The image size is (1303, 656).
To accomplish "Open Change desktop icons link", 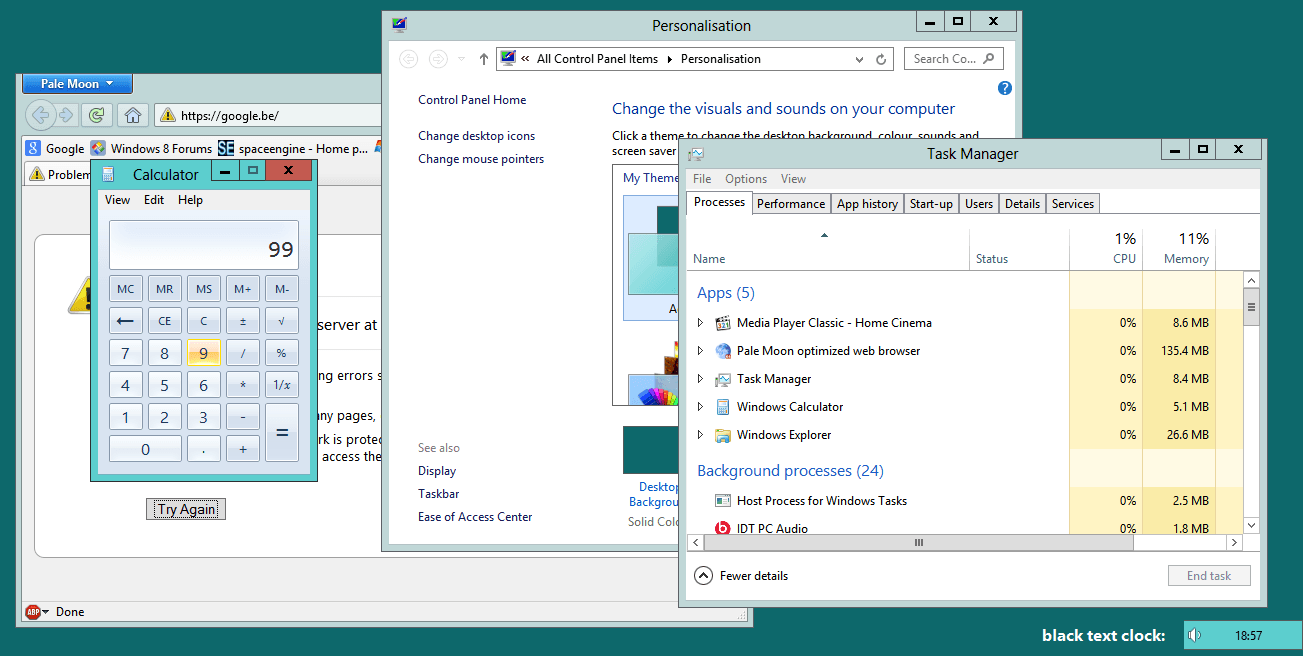I will (x=477, y=136).
